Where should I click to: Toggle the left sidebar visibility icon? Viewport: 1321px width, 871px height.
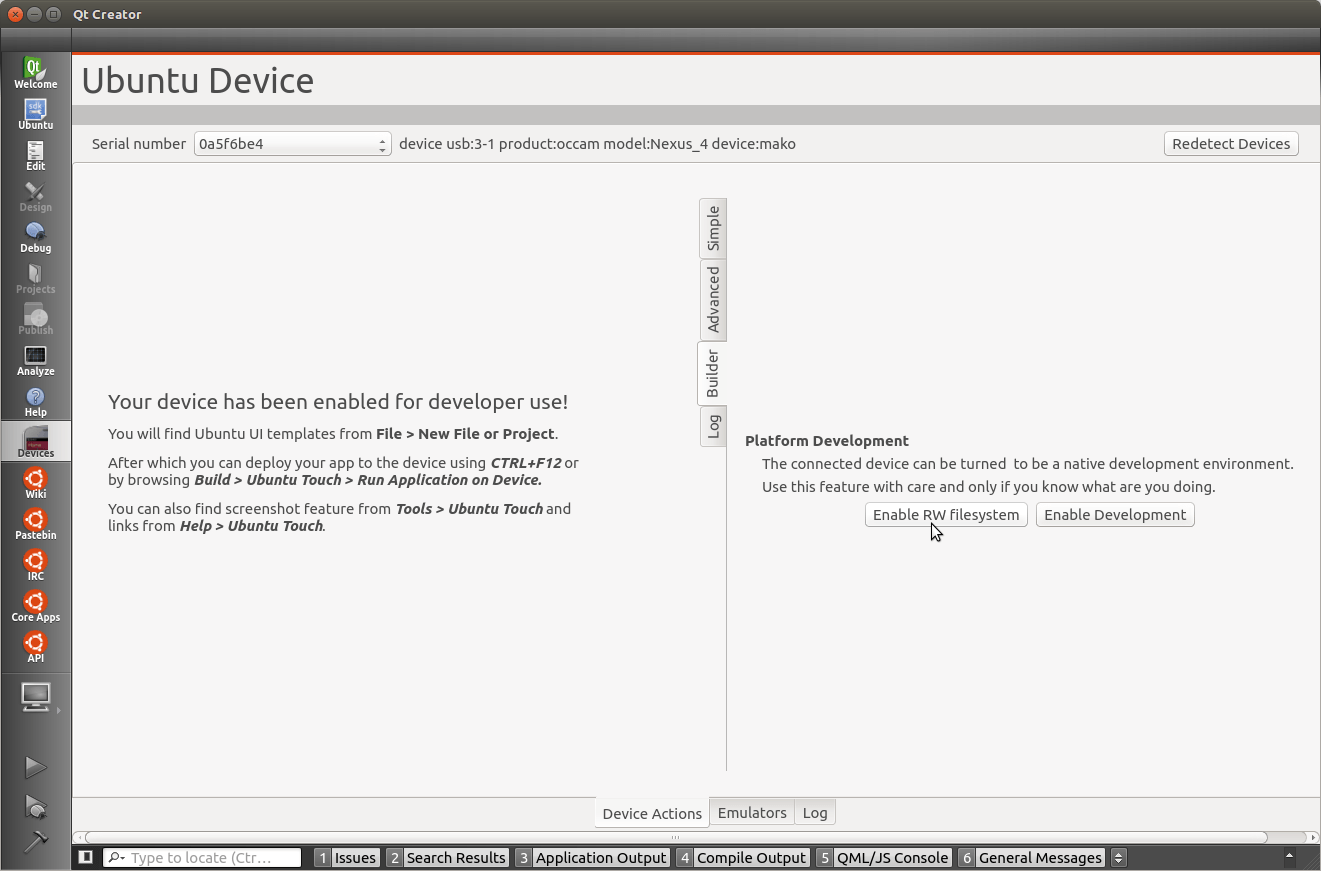[86, 857]
